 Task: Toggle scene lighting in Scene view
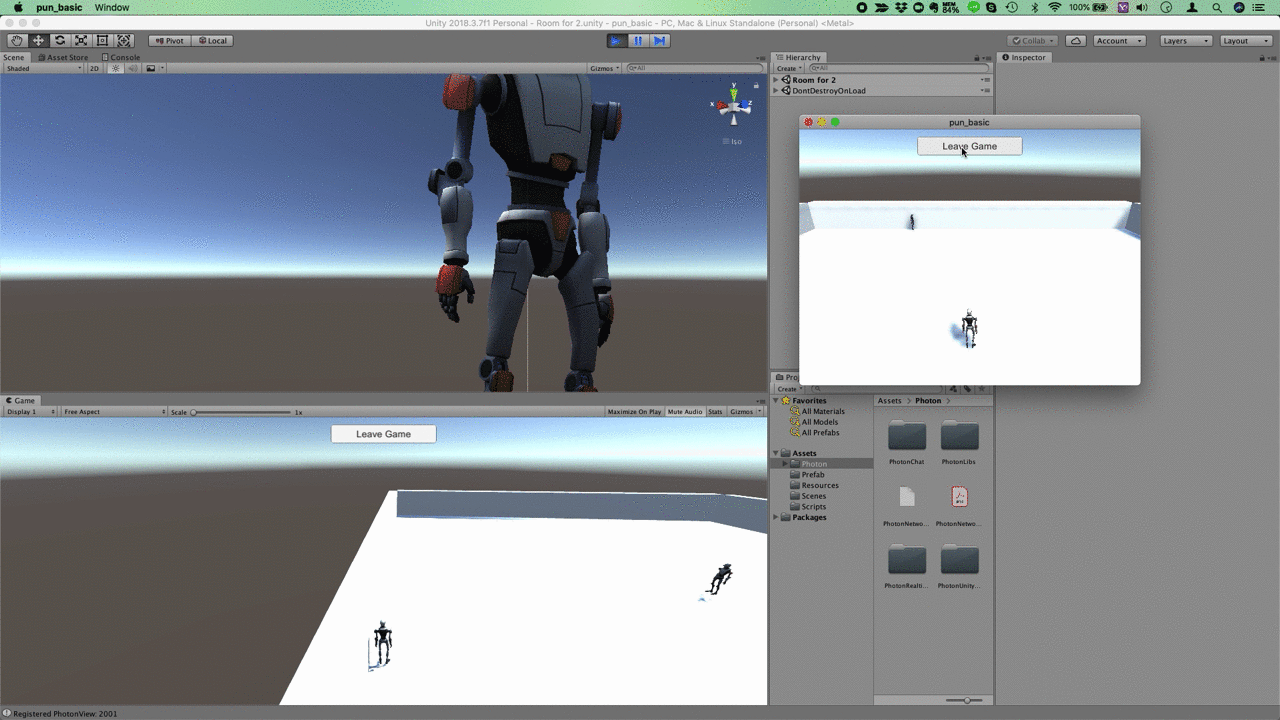click(115, 68)
